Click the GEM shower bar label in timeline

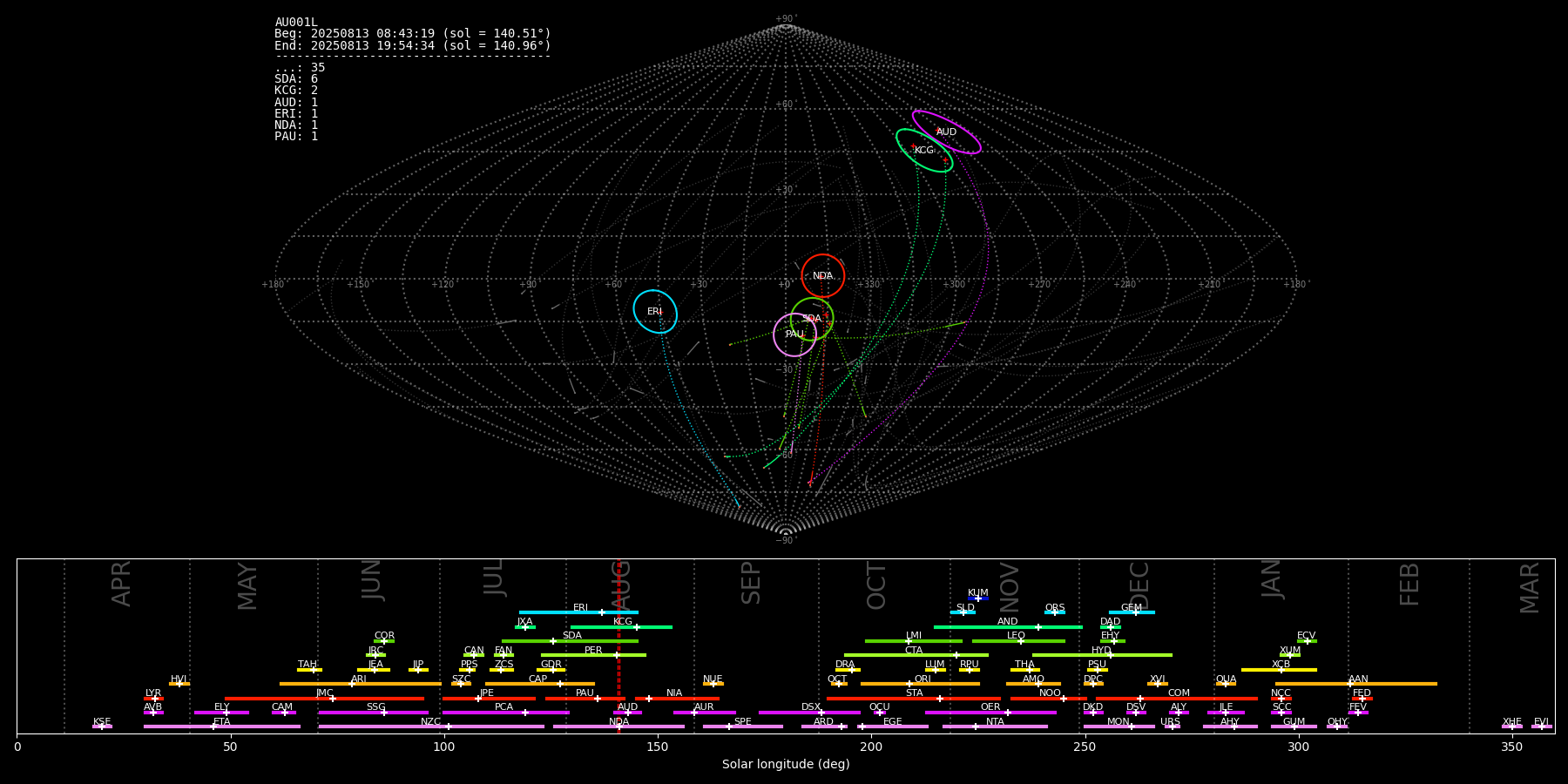pos(1132,608)
